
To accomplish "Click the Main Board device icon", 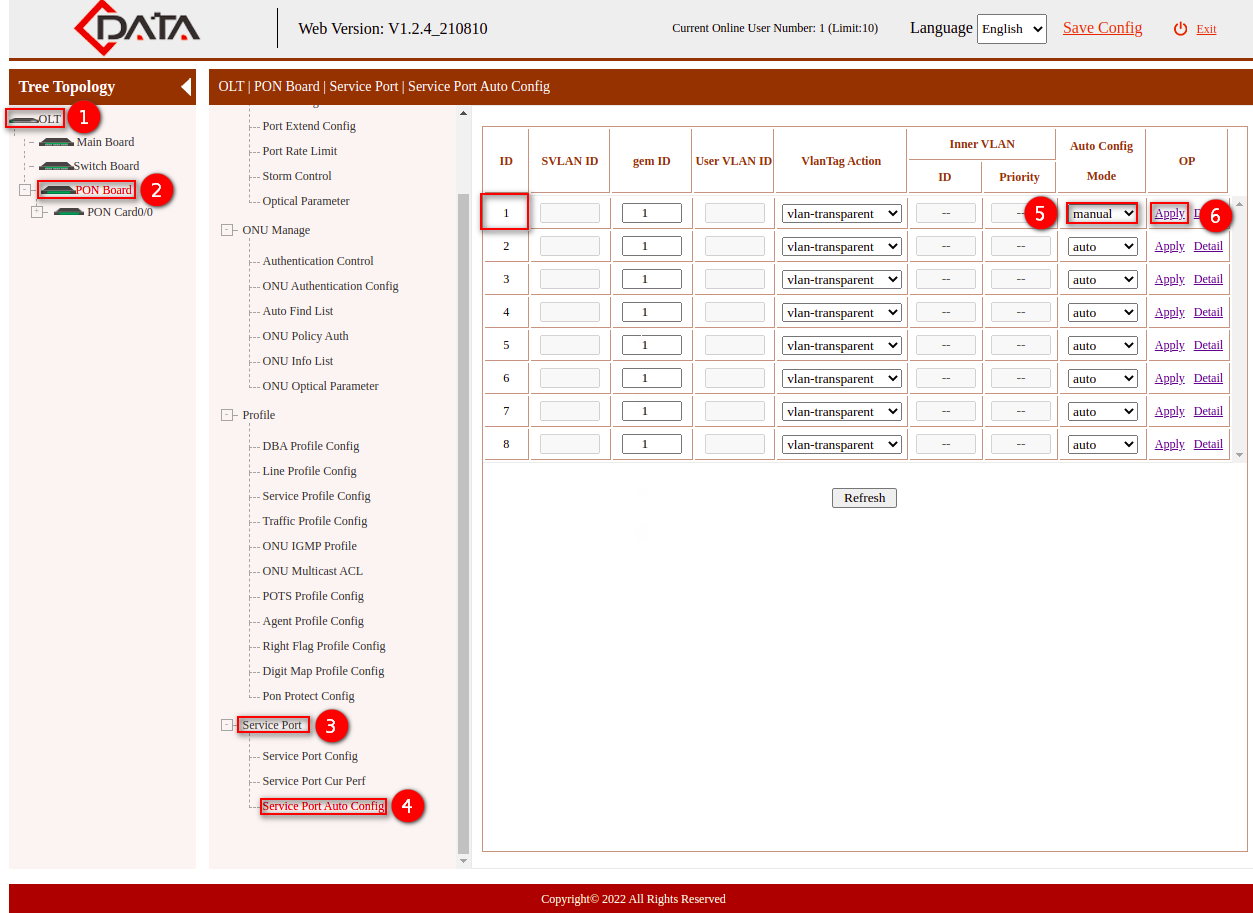I will pyautogui.click(x=58, y=141).
